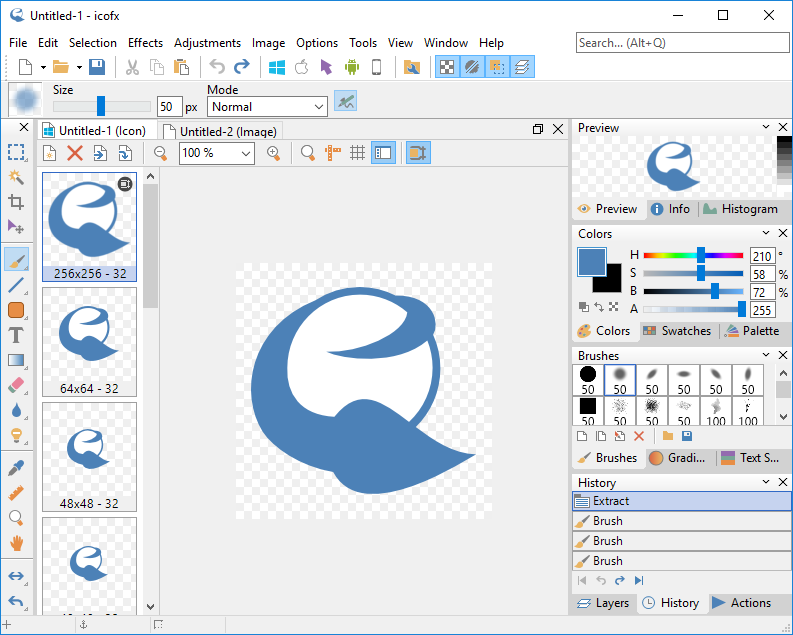Select the Magic Wand tool
Screen dimensions: 793x635
pyautogui.click(x=16, y=177)
